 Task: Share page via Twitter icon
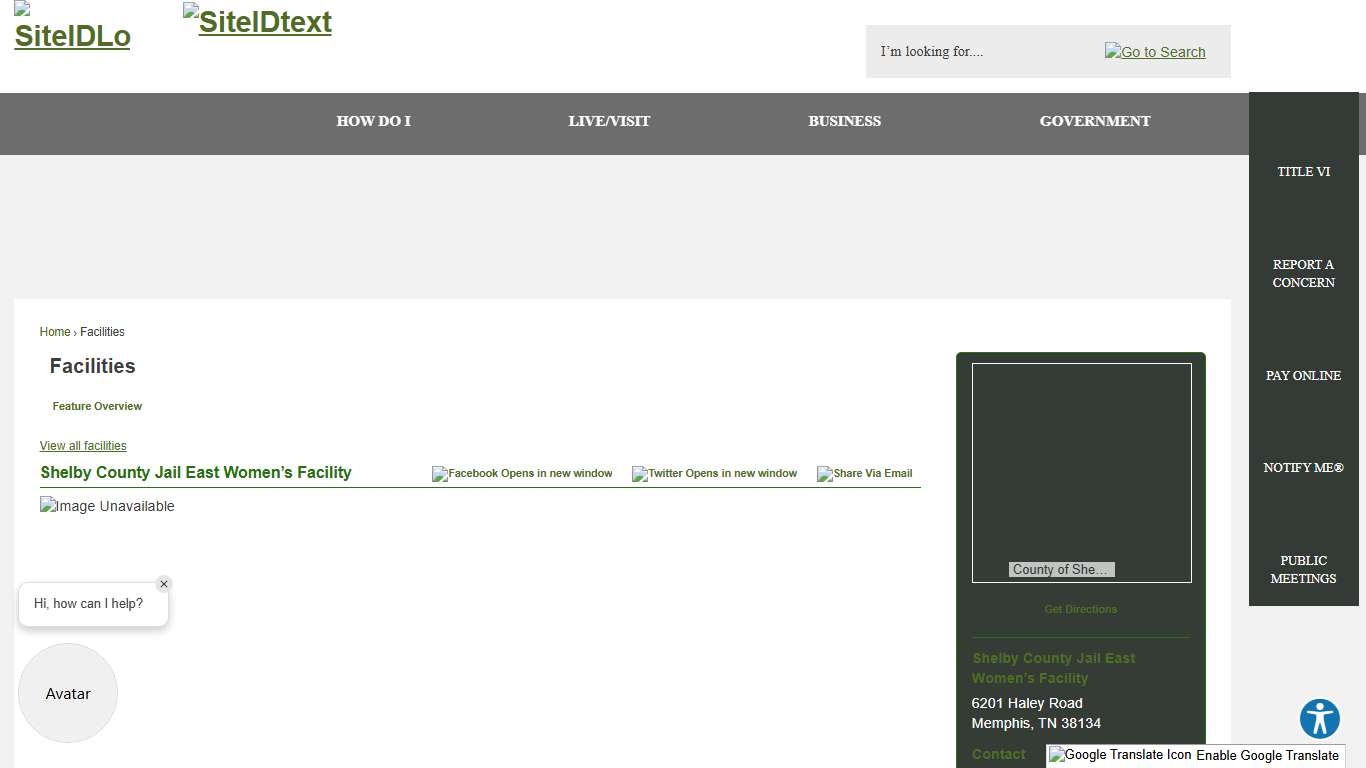(x=714, y=474)
